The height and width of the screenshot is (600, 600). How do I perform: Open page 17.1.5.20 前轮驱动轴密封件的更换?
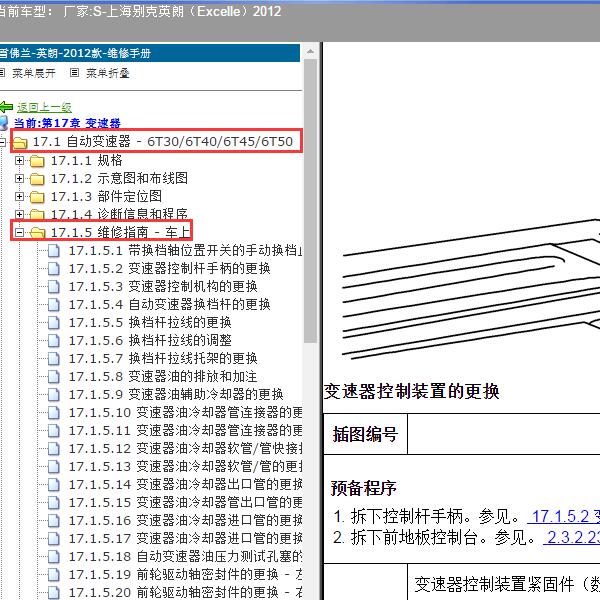185,592
